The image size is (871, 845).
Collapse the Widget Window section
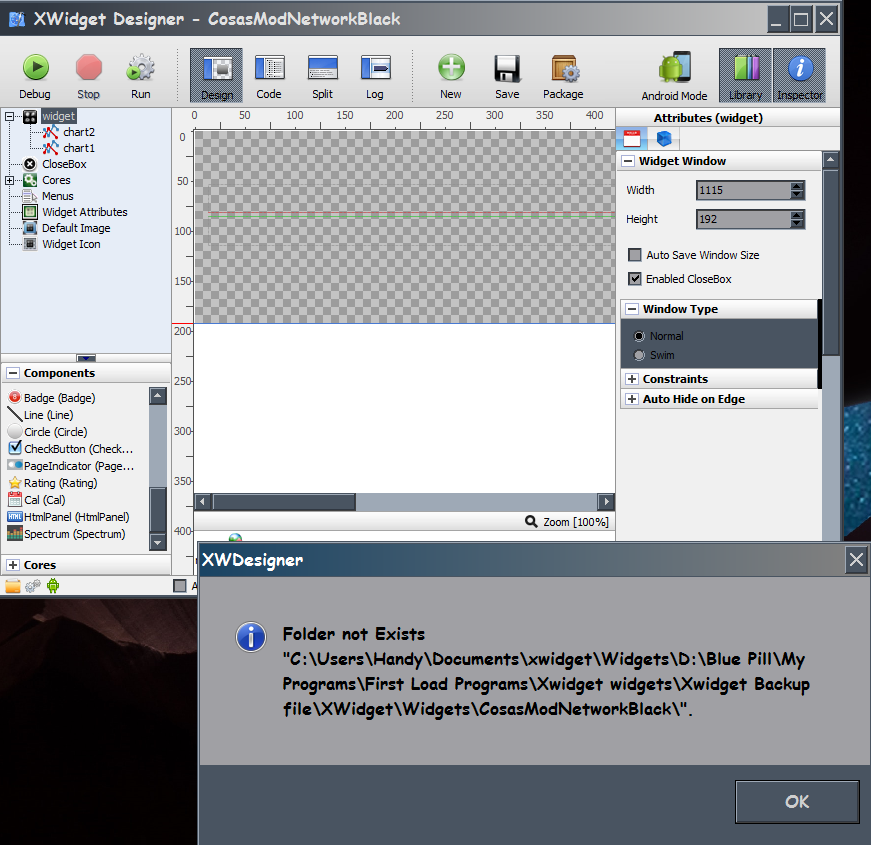coord(628,161)
